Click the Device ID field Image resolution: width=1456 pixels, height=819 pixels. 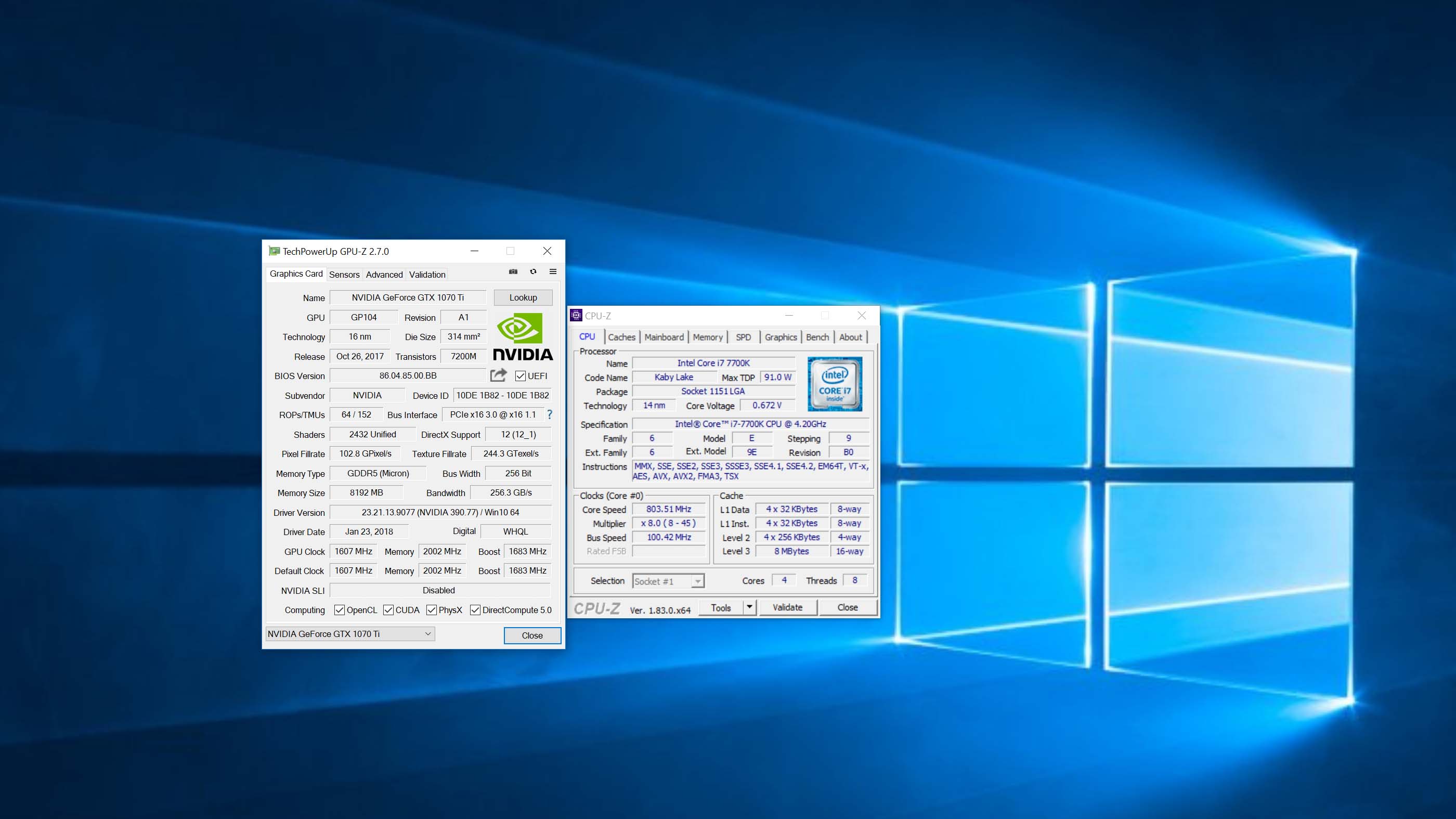tap(502, 396)
